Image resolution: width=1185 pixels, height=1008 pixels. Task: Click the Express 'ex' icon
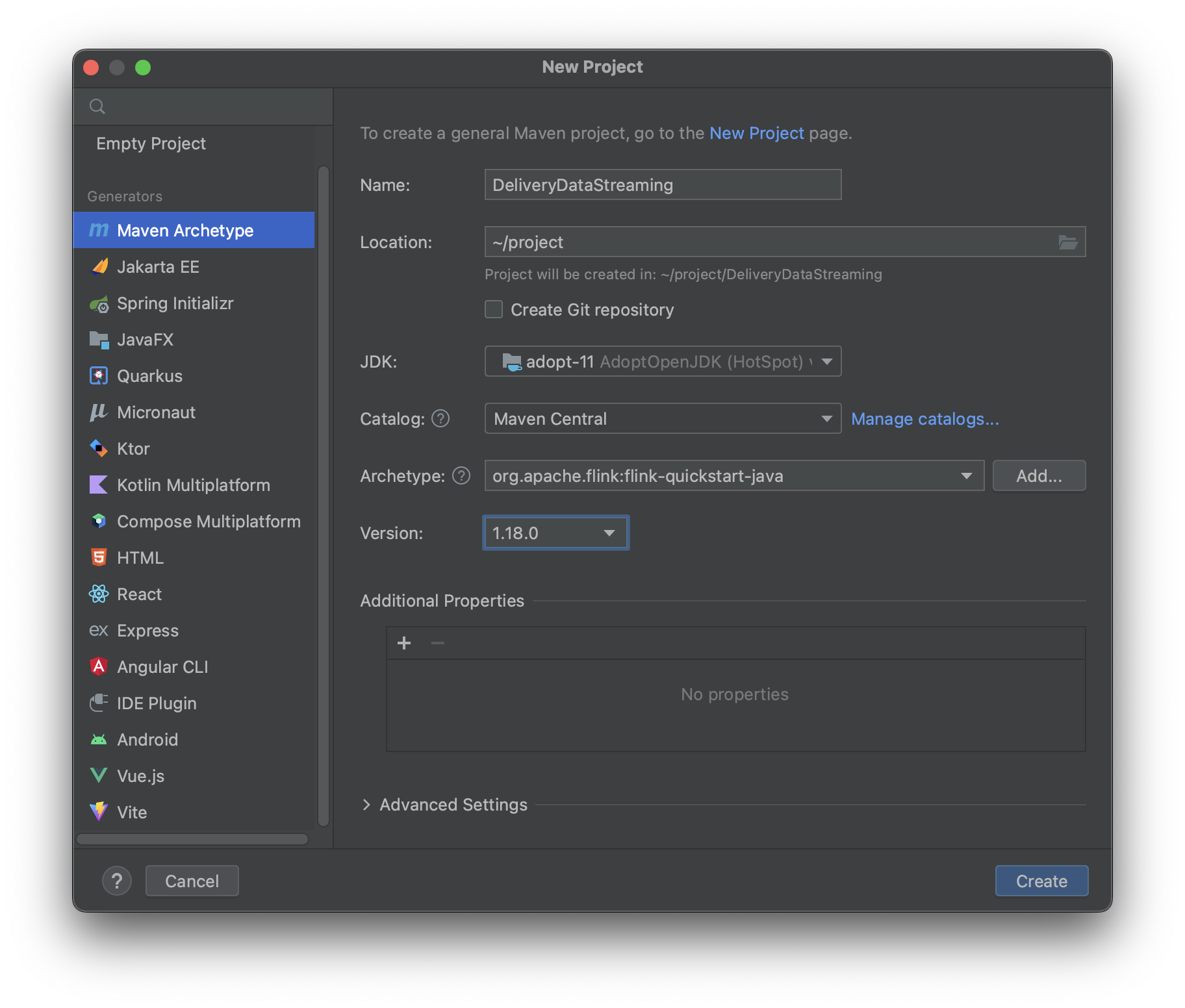click(x=99, y=631)
